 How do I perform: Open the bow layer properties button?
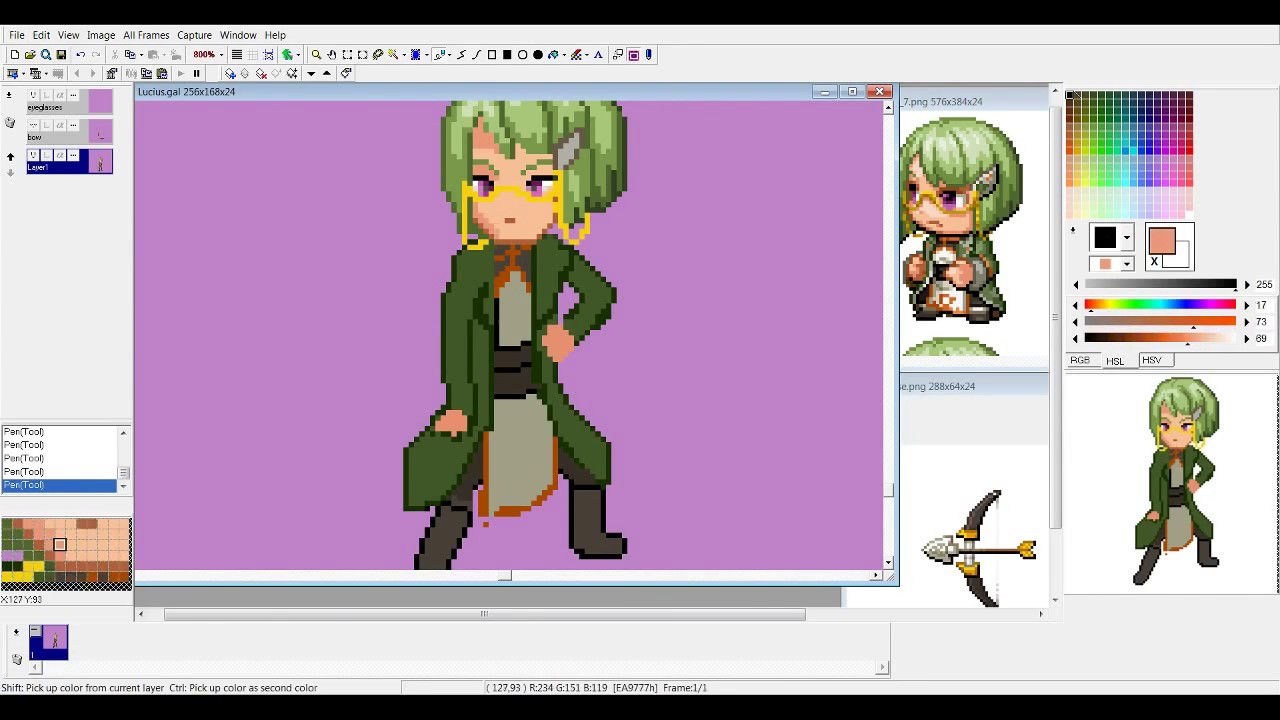tap(73, 125)
